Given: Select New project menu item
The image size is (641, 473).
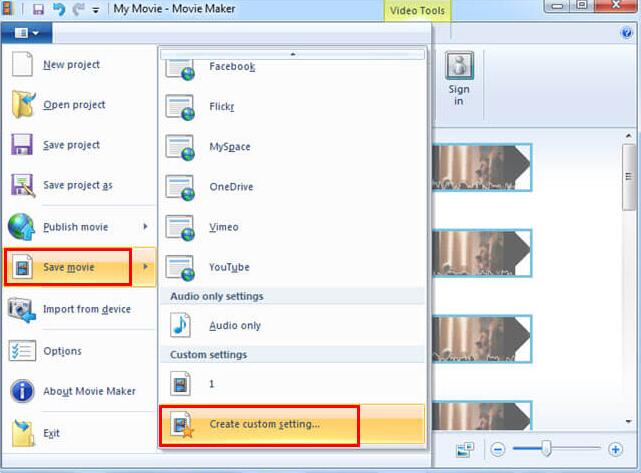Looking at the screenshot, I should [x=80, y=64].
